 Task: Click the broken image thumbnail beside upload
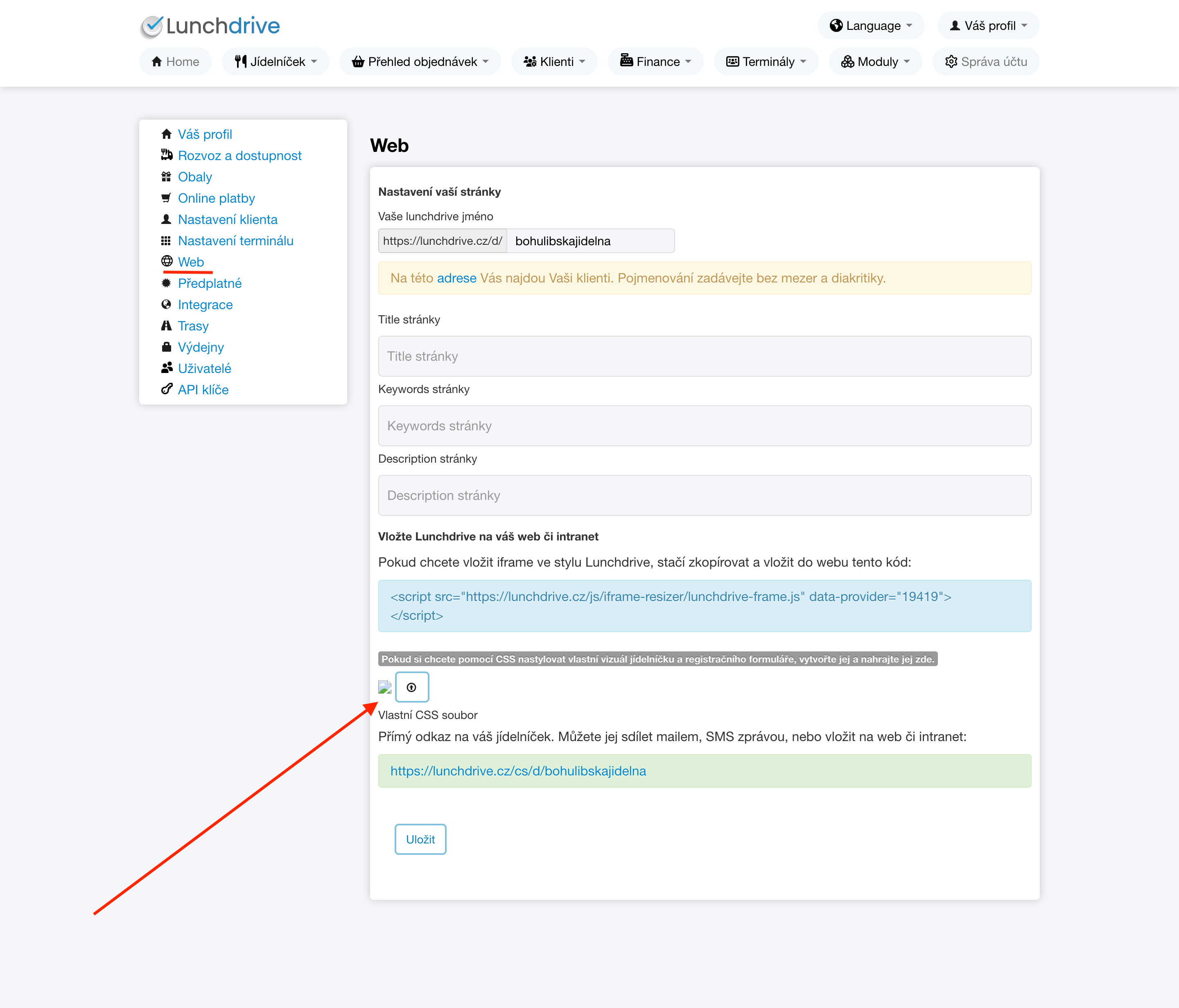pos(385,687)
